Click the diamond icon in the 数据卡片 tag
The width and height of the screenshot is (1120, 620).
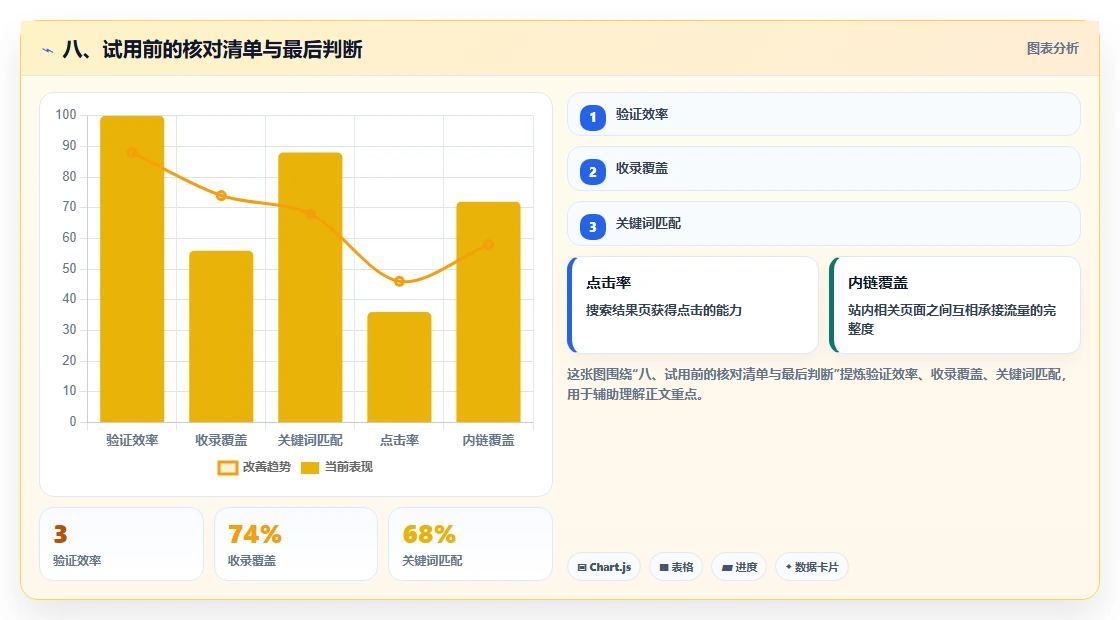click(x=789, y=566)
